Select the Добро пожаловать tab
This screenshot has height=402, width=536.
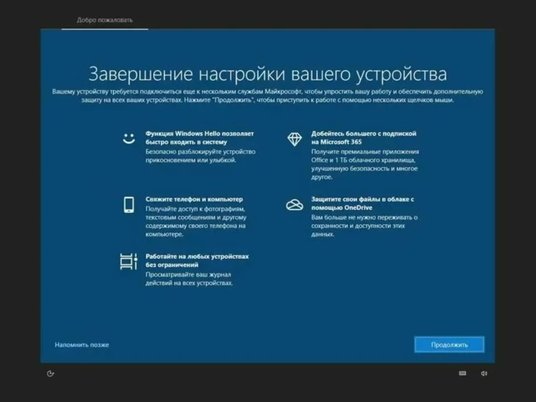(x=105, y=20)
